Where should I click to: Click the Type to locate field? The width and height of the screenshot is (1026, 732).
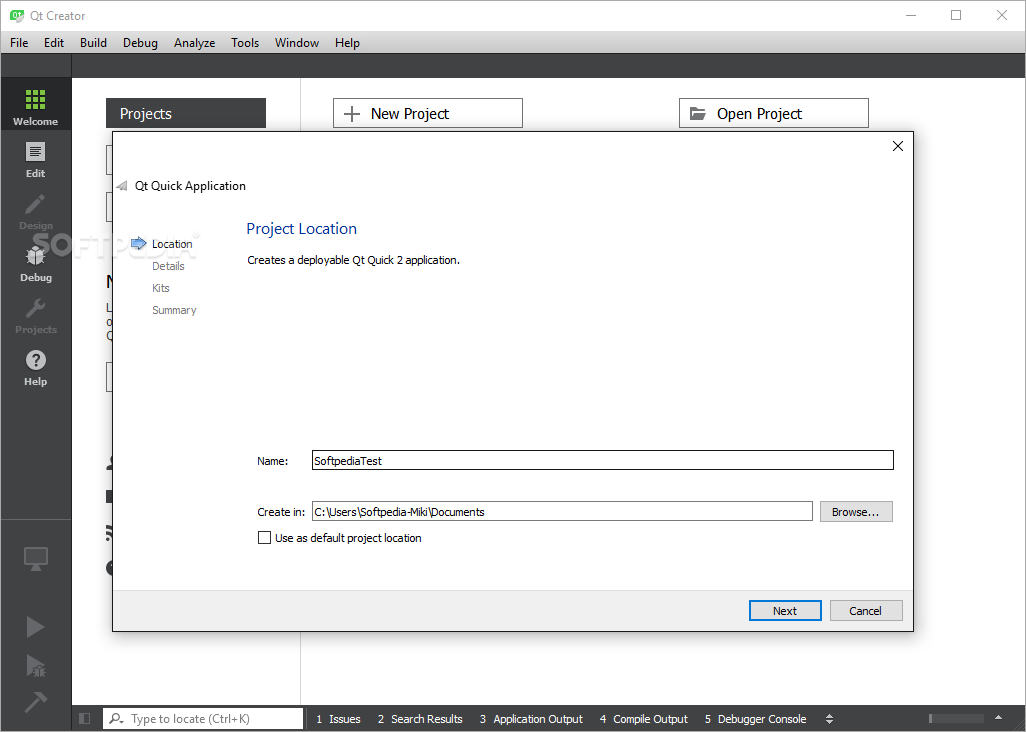[x=203, y=718]
